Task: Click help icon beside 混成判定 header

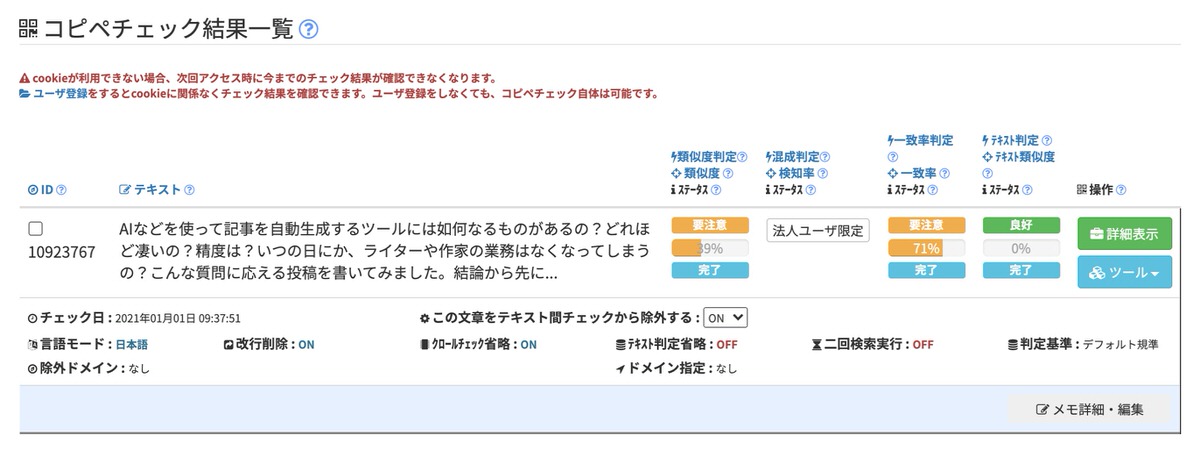Action: pos(825,156)
